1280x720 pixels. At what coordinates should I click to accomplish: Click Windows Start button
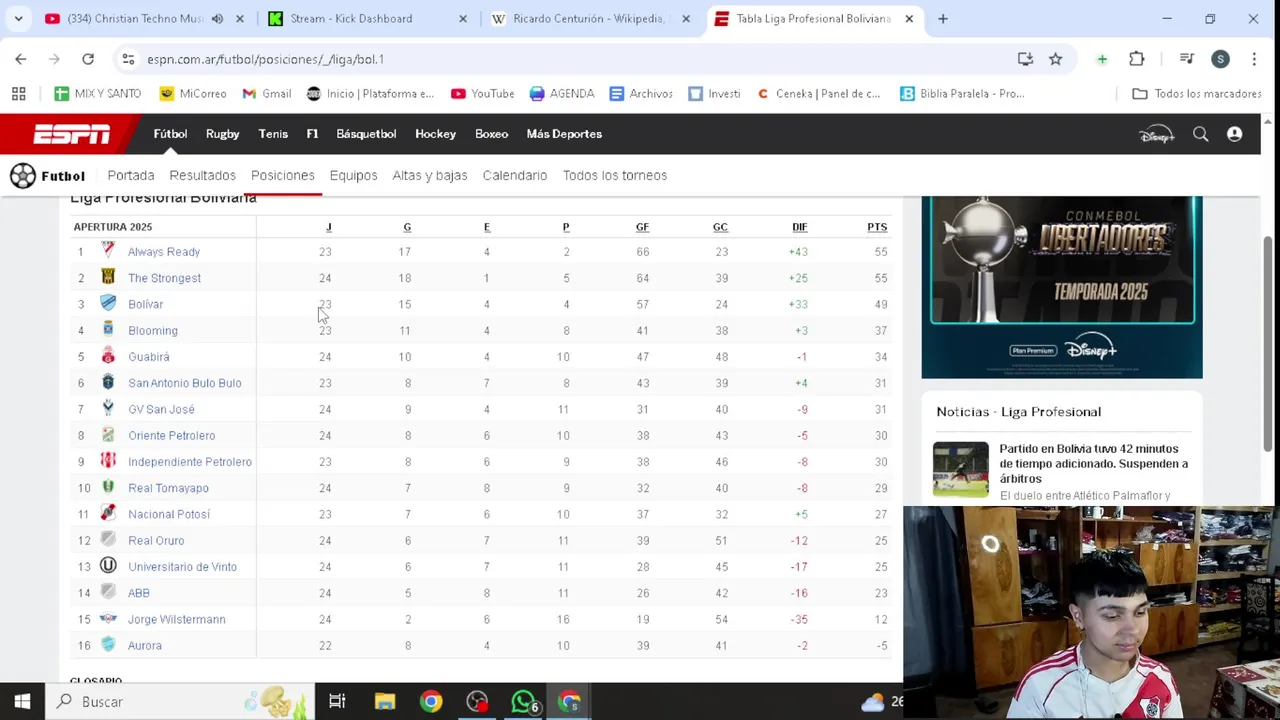click(x=22, y=702)
